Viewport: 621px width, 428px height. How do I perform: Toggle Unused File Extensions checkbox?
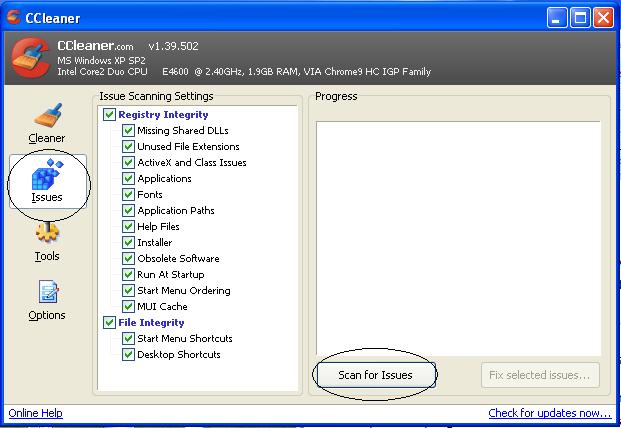pos(128,147)
